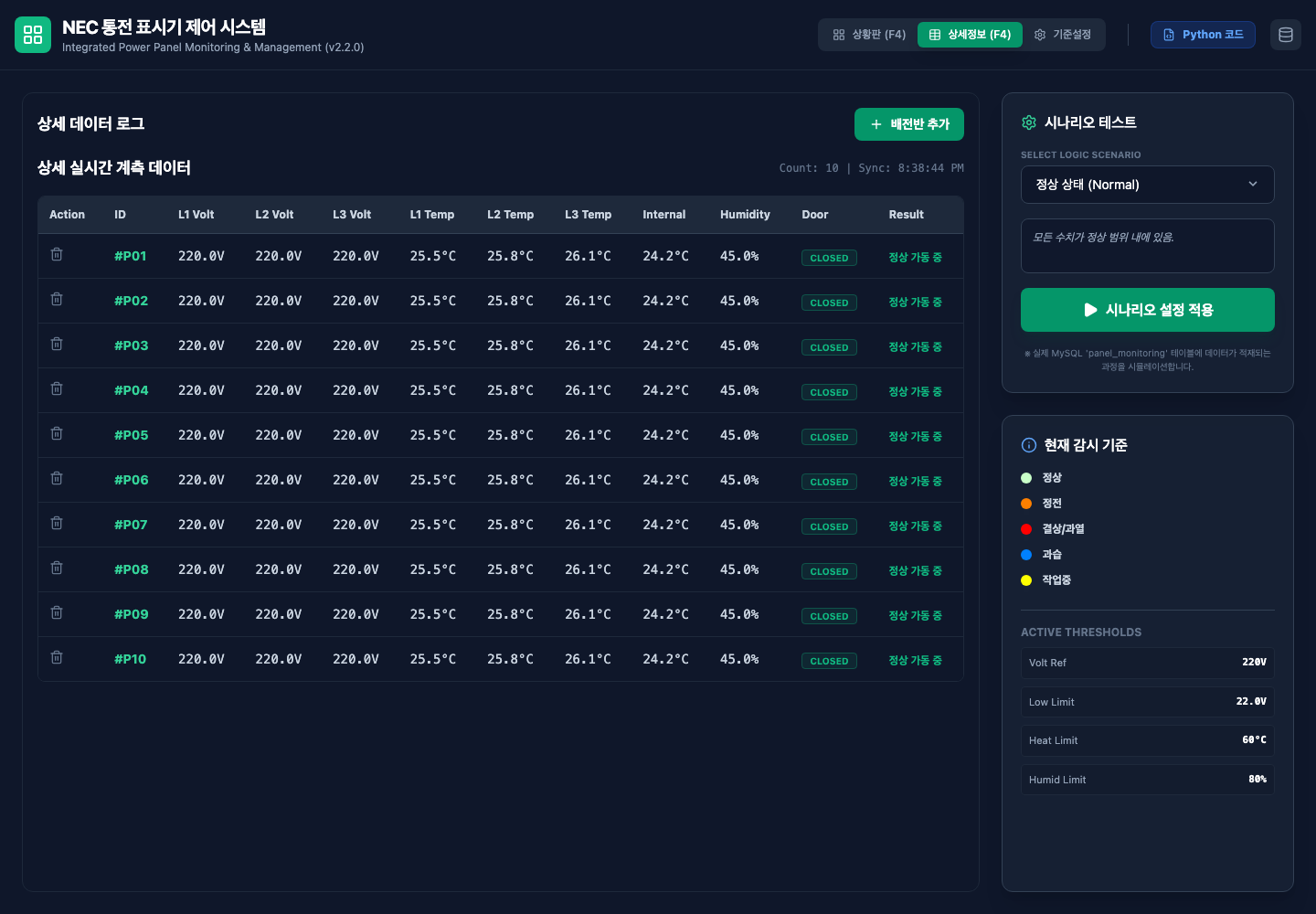The width and height of the screenshot is (1316, 914).
Task: Click the scenario description text box
Action: coord(1148,246)
